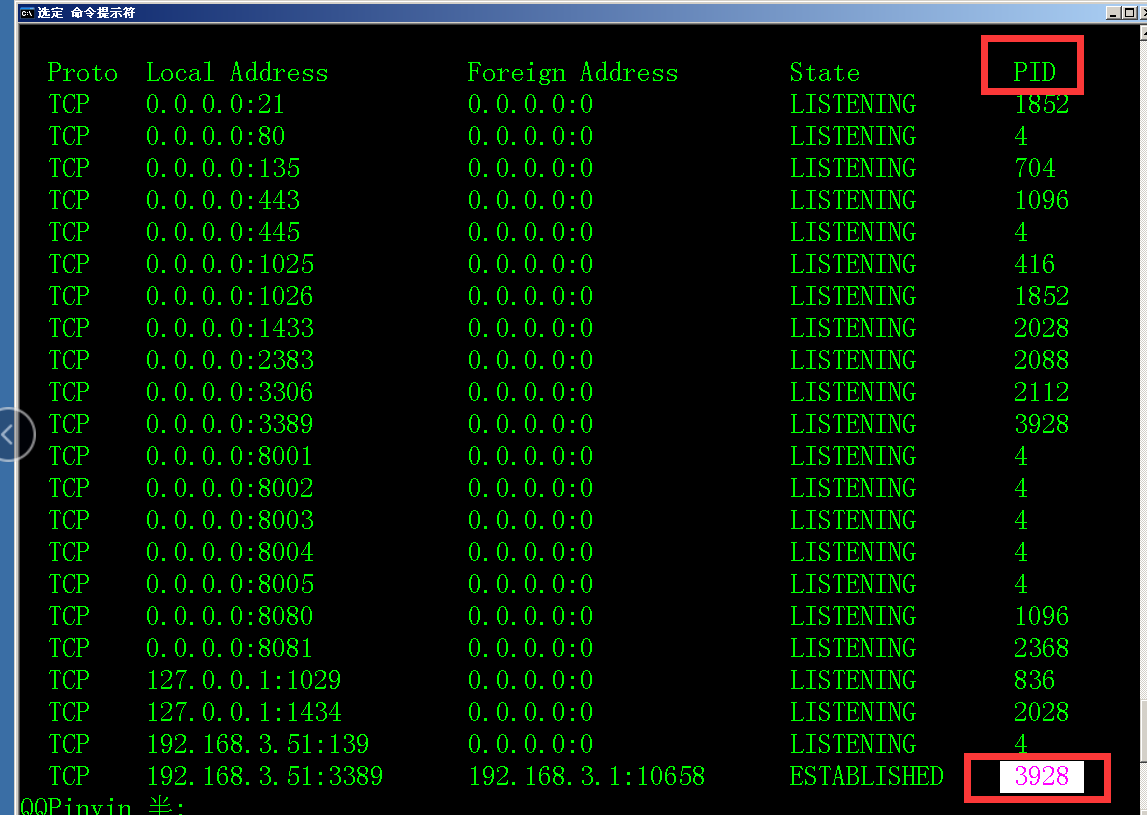Click local address 0.0.0.0:8005

[x=230, y=585]
